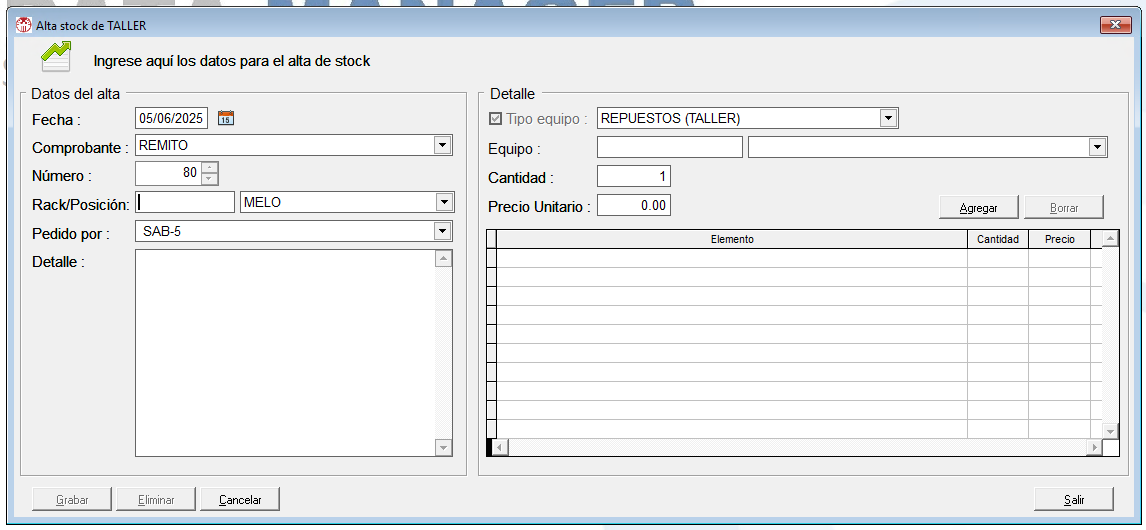Click the title bar application icon
Image resolution: width=1146 pixels, height=530 pixels.
(x=23, y=25)
